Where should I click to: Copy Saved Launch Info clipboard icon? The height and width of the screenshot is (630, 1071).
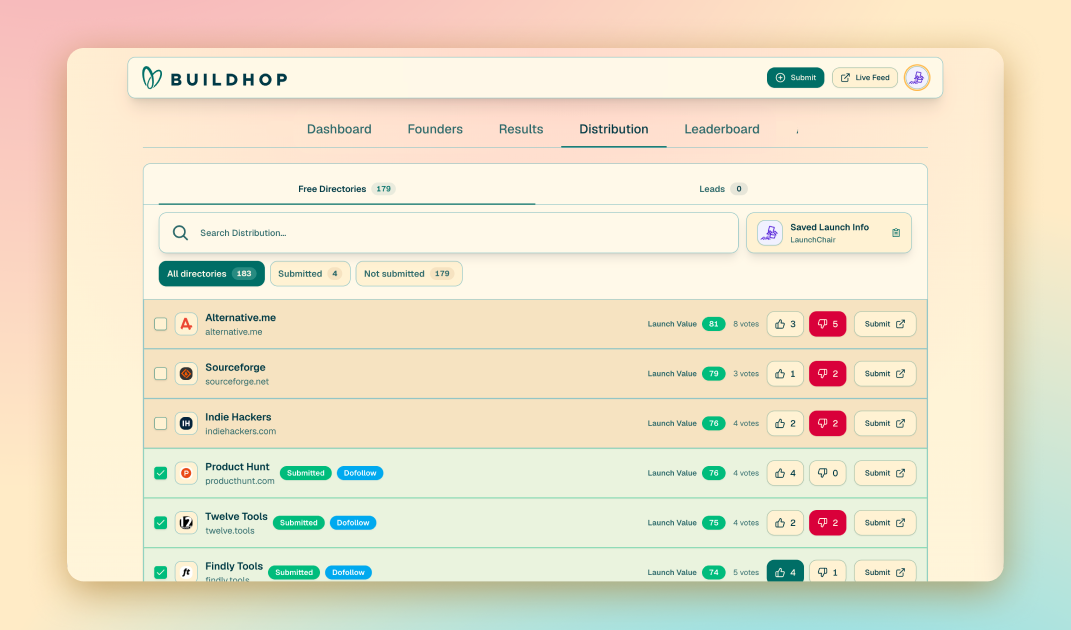[x=895, y=233]
